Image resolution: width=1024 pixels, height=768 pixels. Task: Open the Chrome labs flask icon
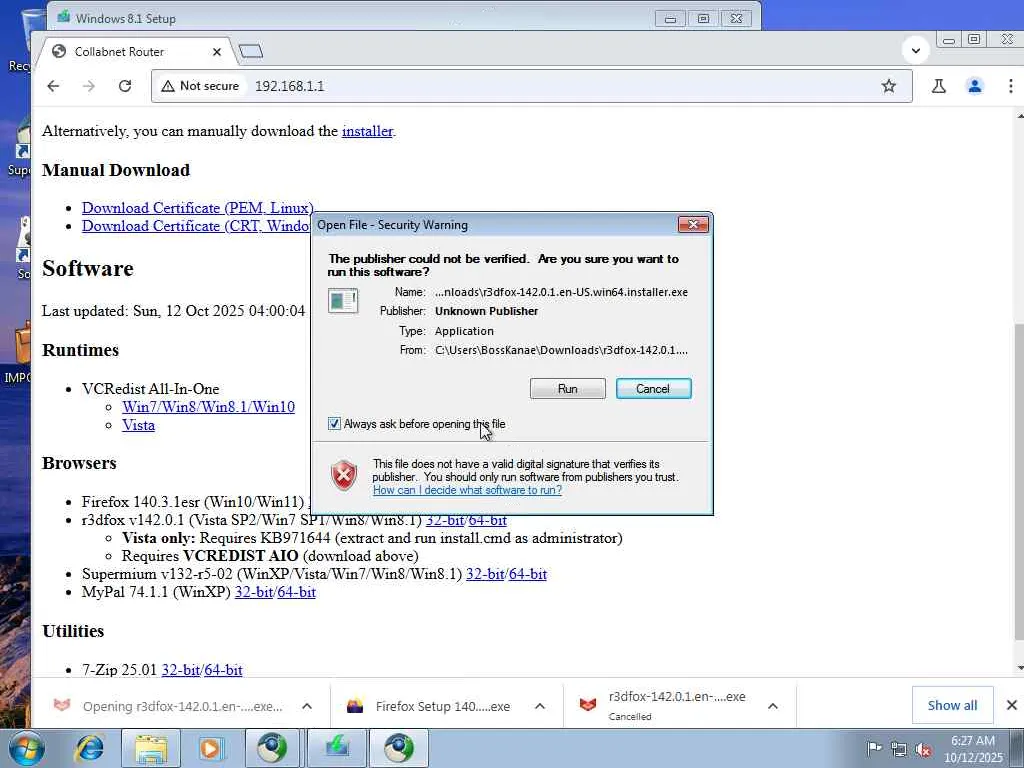click(x=939, y=86)
